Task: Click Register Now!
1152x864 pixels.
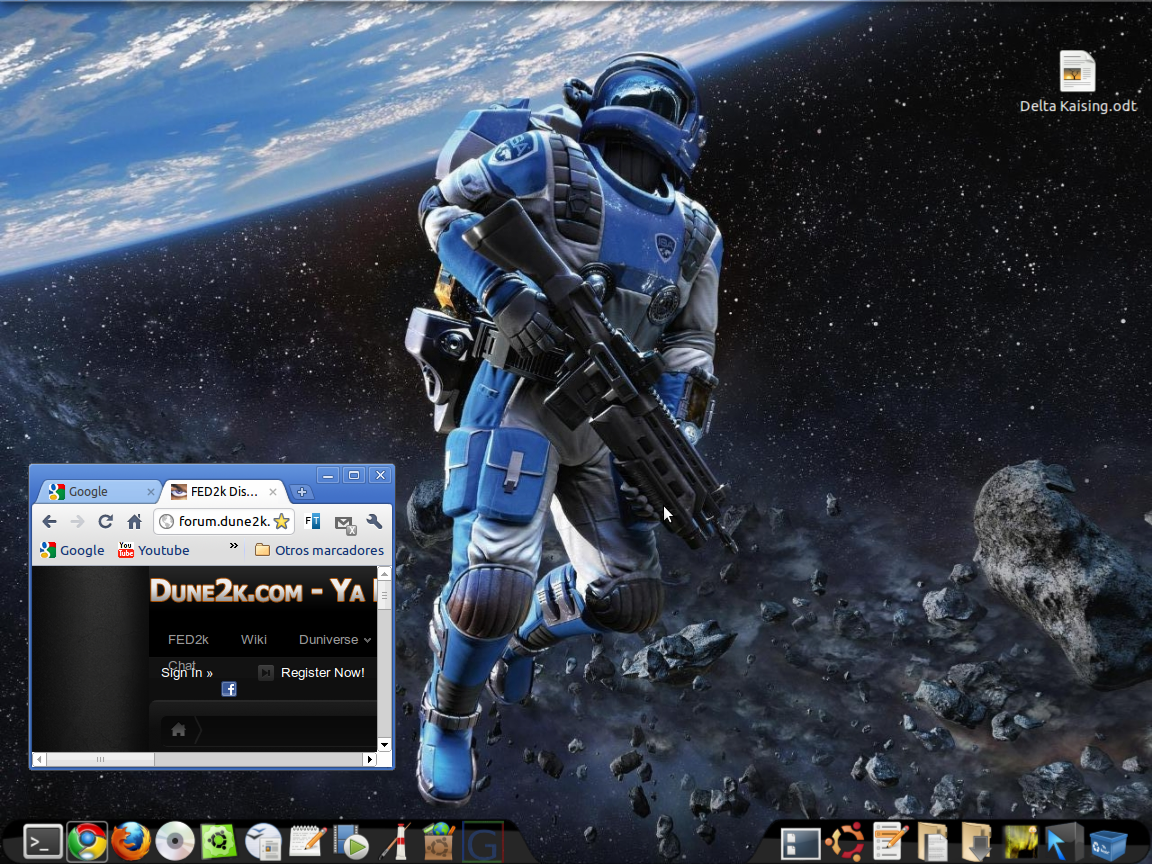Action: pyautogui.click(x=323, y=673)
